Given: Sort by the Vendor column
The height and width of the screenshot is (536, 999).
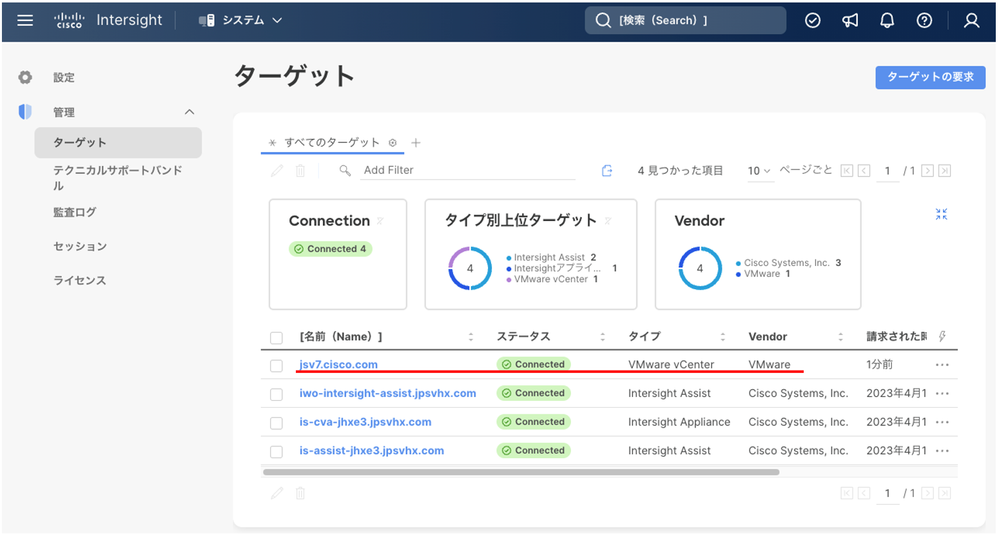Looking at the screenshot, I should [840, 337].
